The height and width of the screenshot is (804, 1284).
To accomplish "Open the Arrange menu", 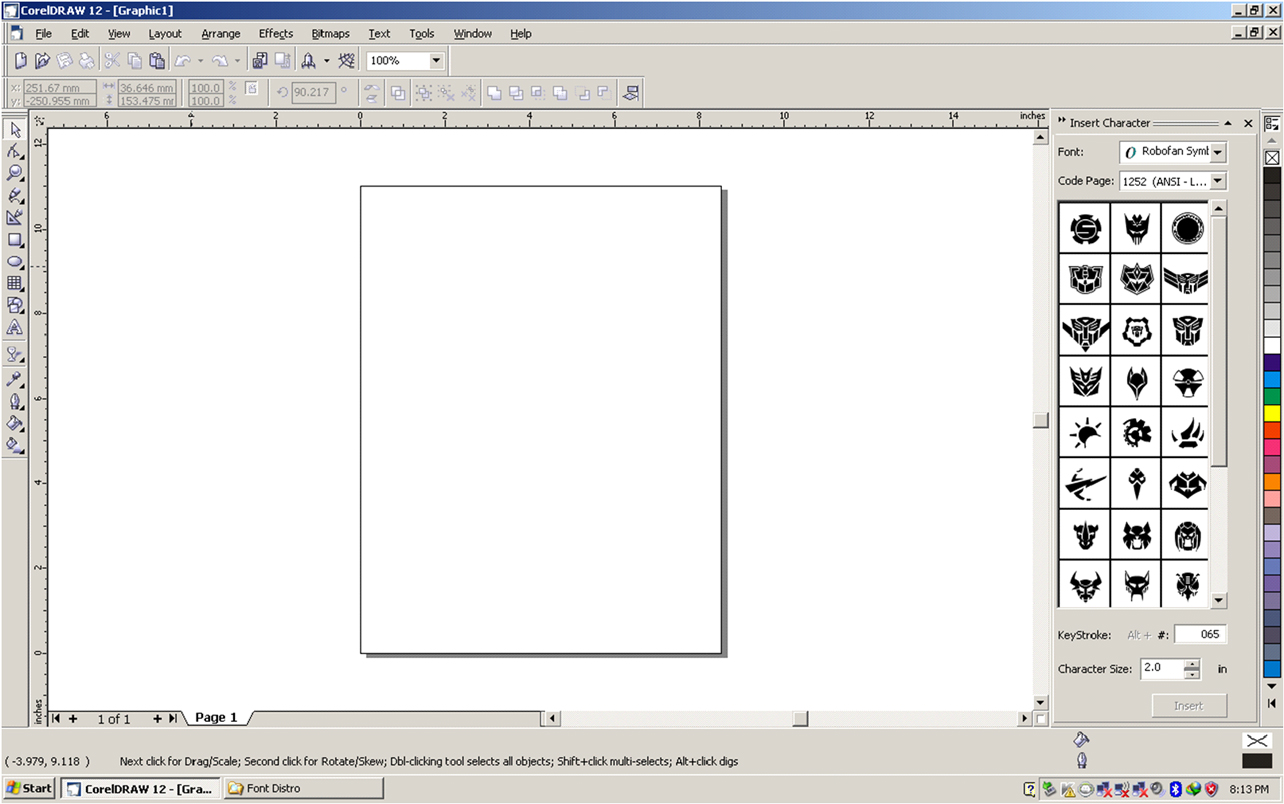I will (221, 33).
